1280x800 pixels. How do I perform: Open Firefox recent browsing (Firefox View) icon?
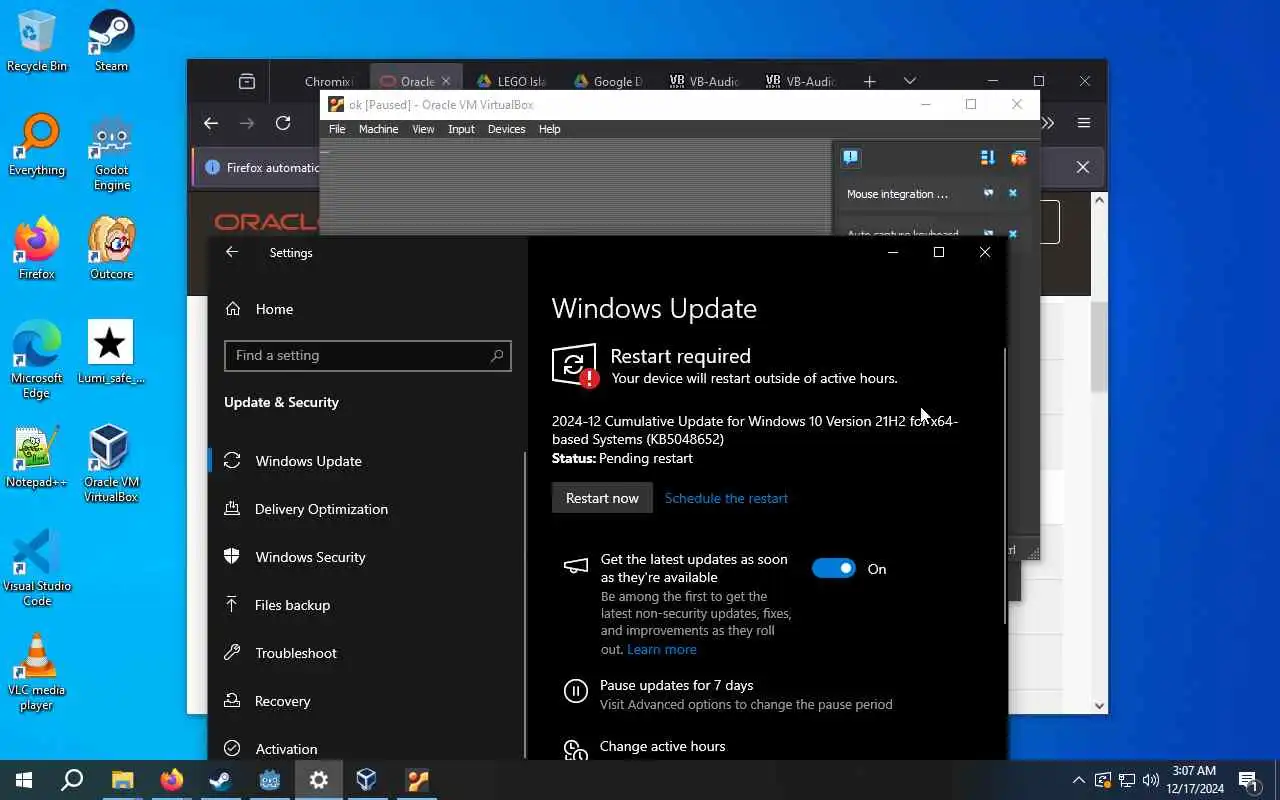247,82
